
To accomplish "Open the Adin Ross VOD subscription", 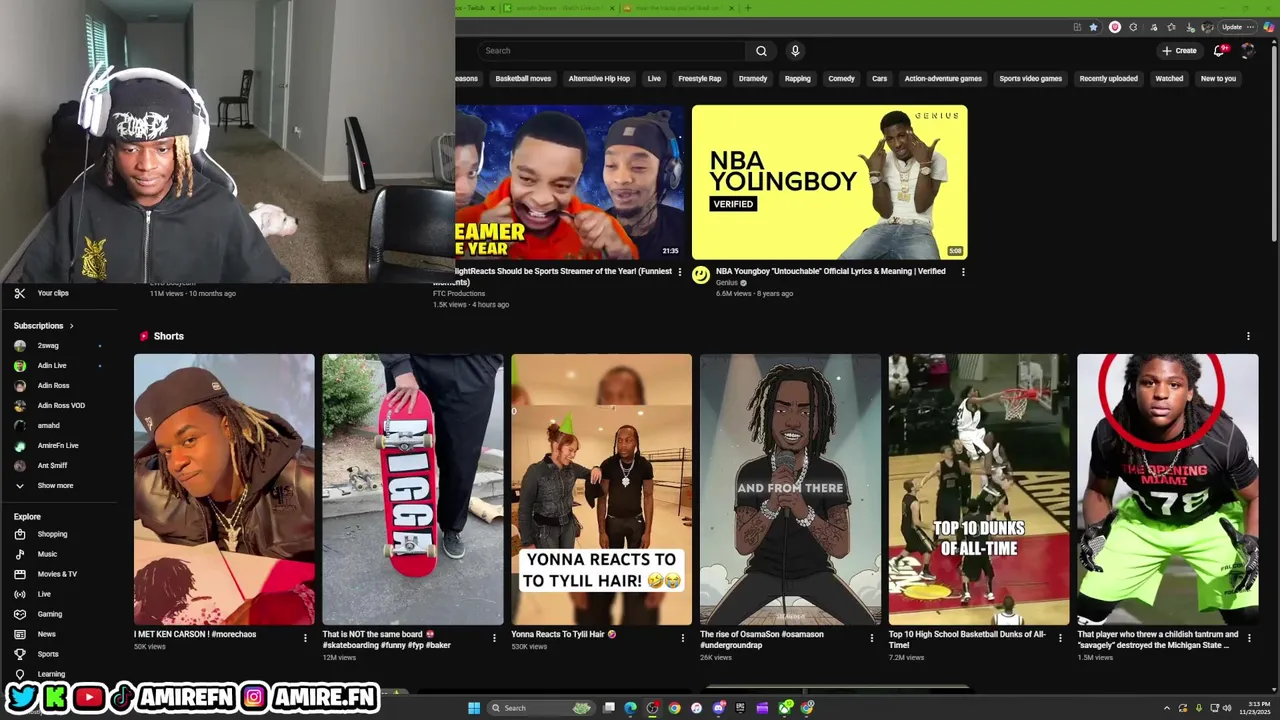I will tap(61, 406).
